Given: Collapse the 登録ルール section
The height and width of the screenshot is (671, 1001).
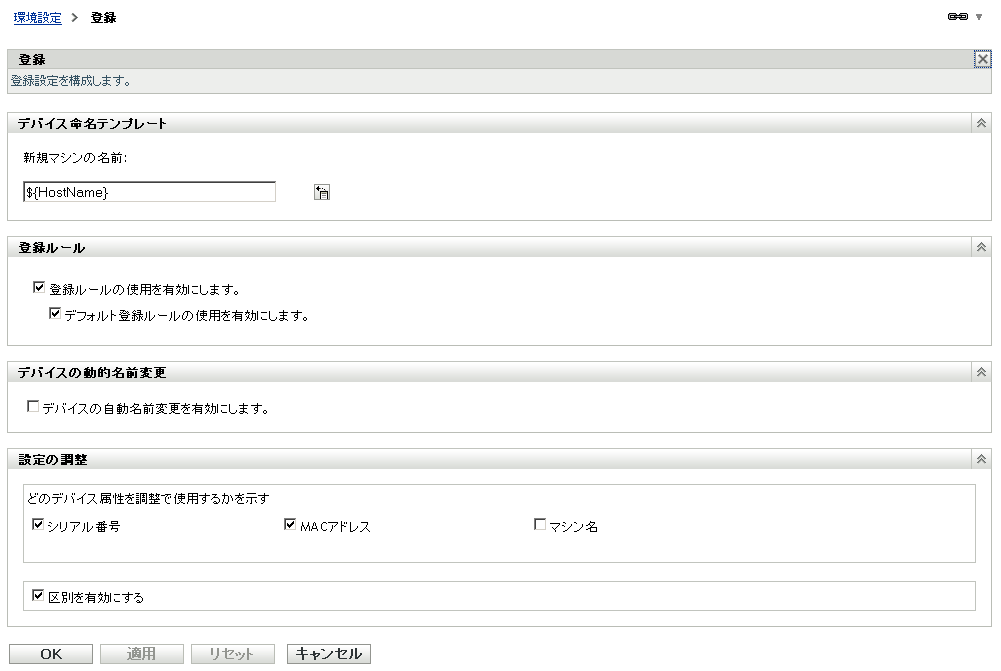Looking at the screenshot, I should (980, 247).
